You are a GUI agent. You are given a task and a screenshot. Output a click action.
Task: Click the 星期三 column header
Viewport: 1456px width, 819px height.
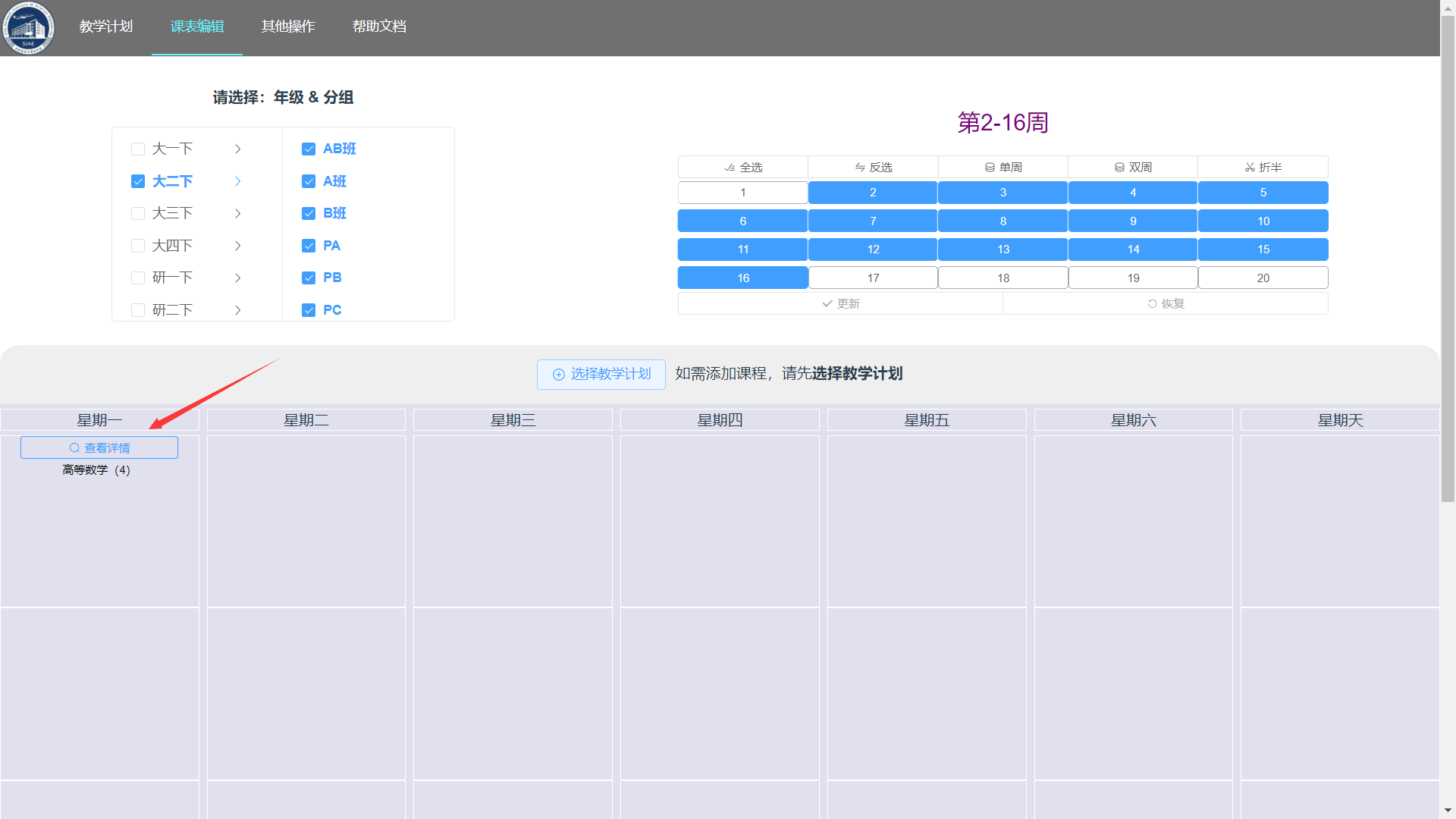513,420
